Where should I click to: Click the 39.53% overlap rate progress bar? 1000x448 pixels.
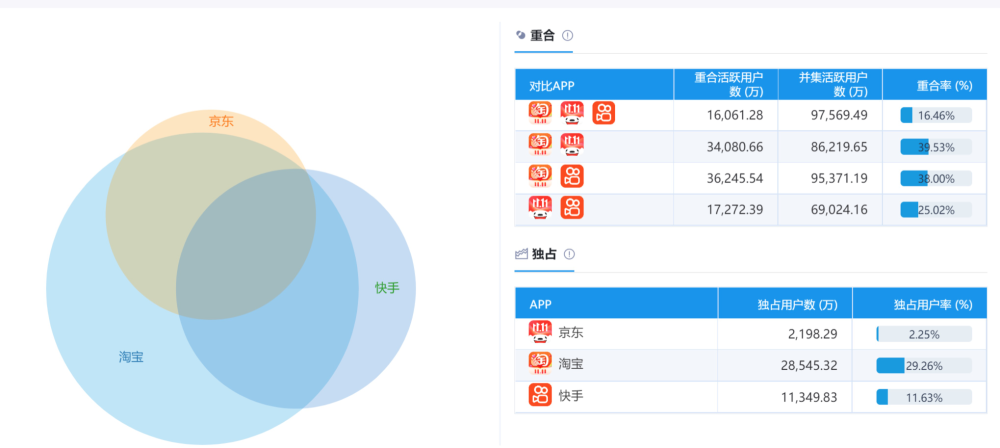pos(935,146)
